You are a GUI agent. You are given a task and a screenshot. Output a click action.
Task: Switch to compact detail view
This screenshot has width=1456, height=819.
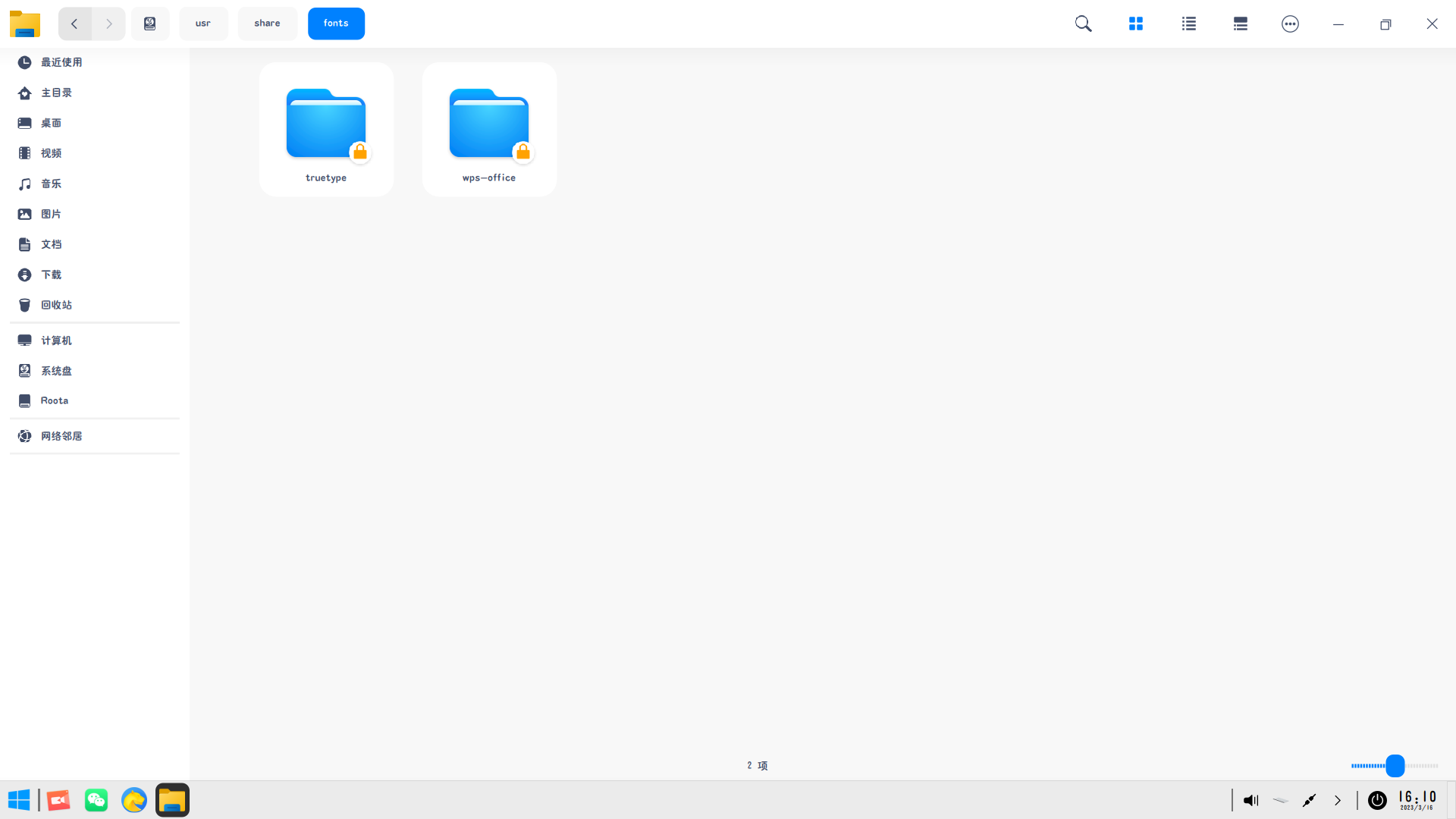[1240, 24]
